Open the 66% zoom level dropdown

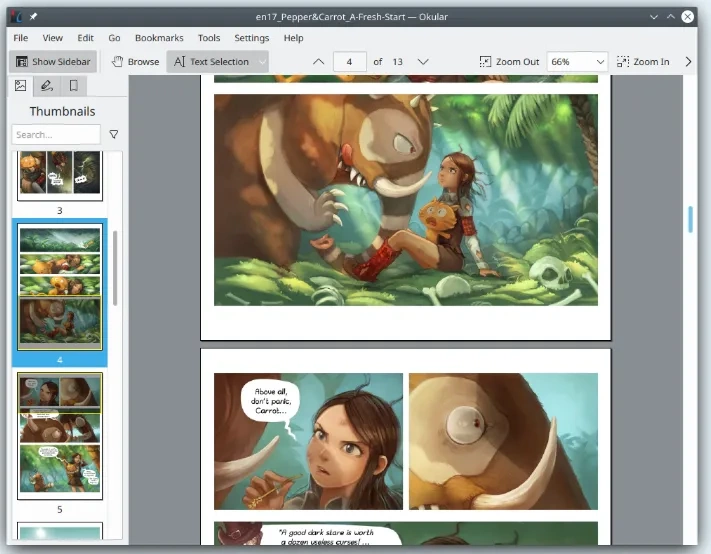coord(577,62)
